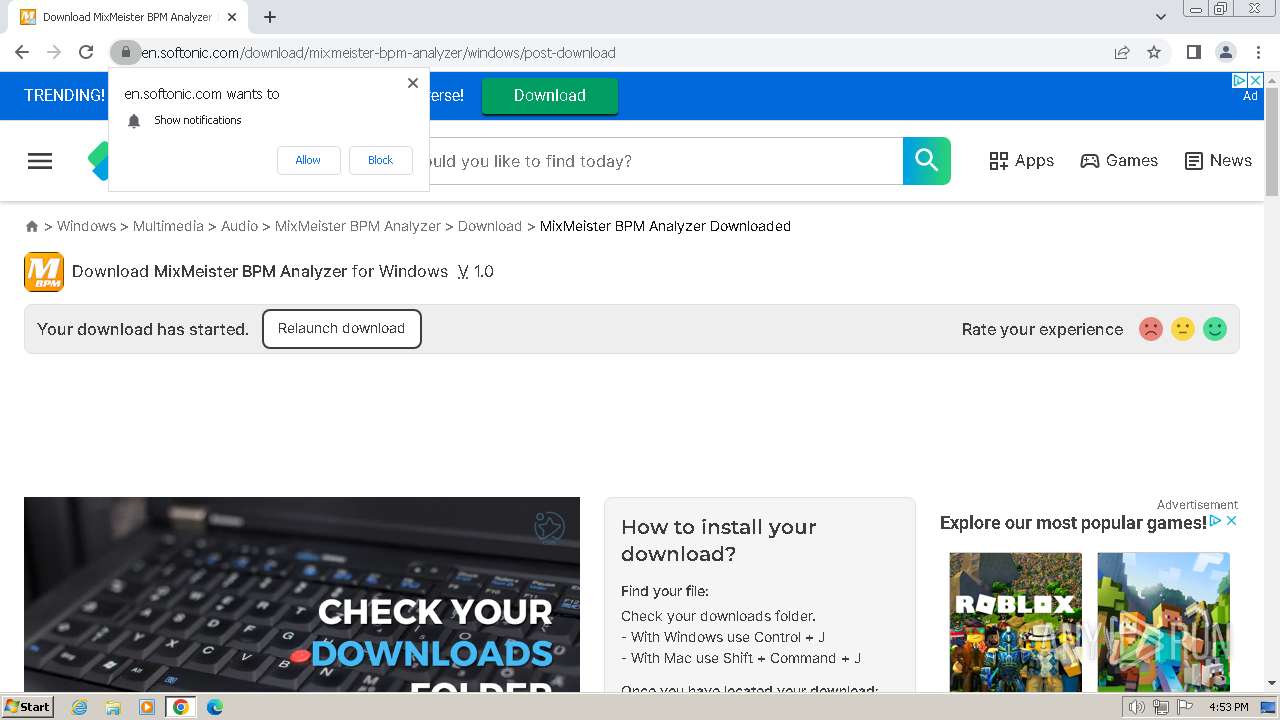Close the popular games advertisement
1280x720 pixels.
point(1232,521)
